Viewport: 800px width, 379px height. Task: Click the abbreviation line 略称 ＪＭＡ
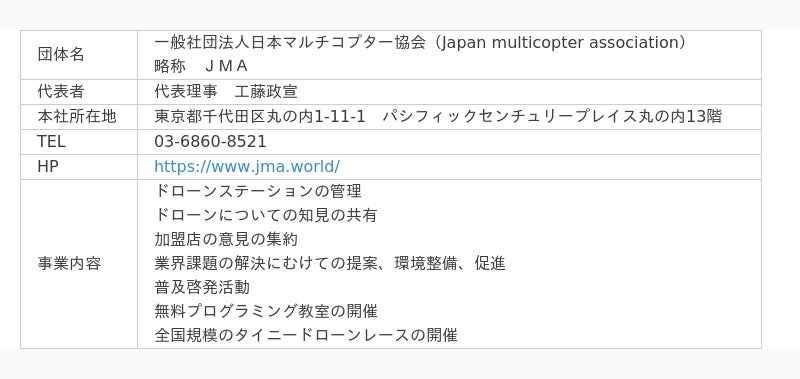pos(201,66)
